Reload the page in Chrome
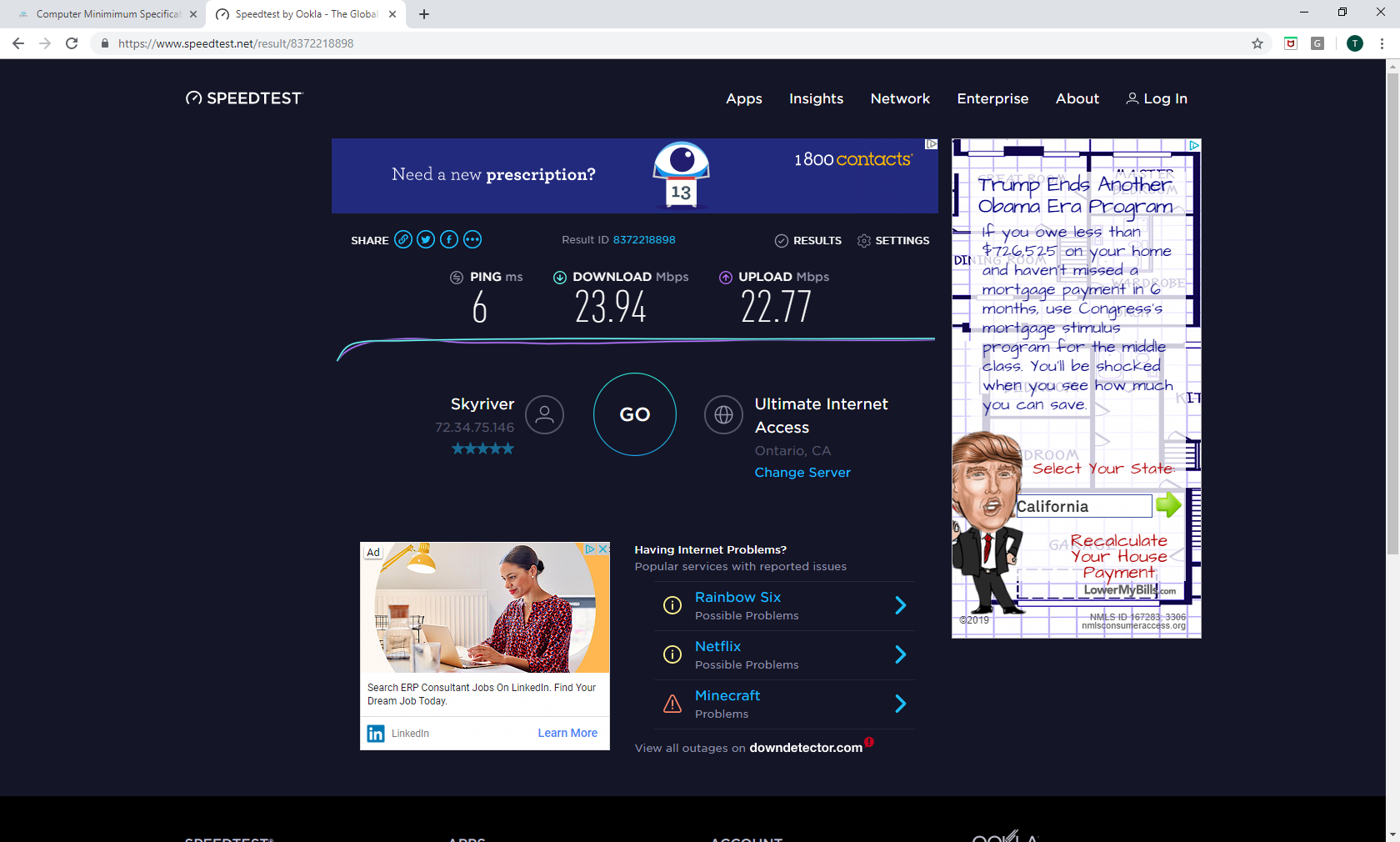 [x=72, y=43]
